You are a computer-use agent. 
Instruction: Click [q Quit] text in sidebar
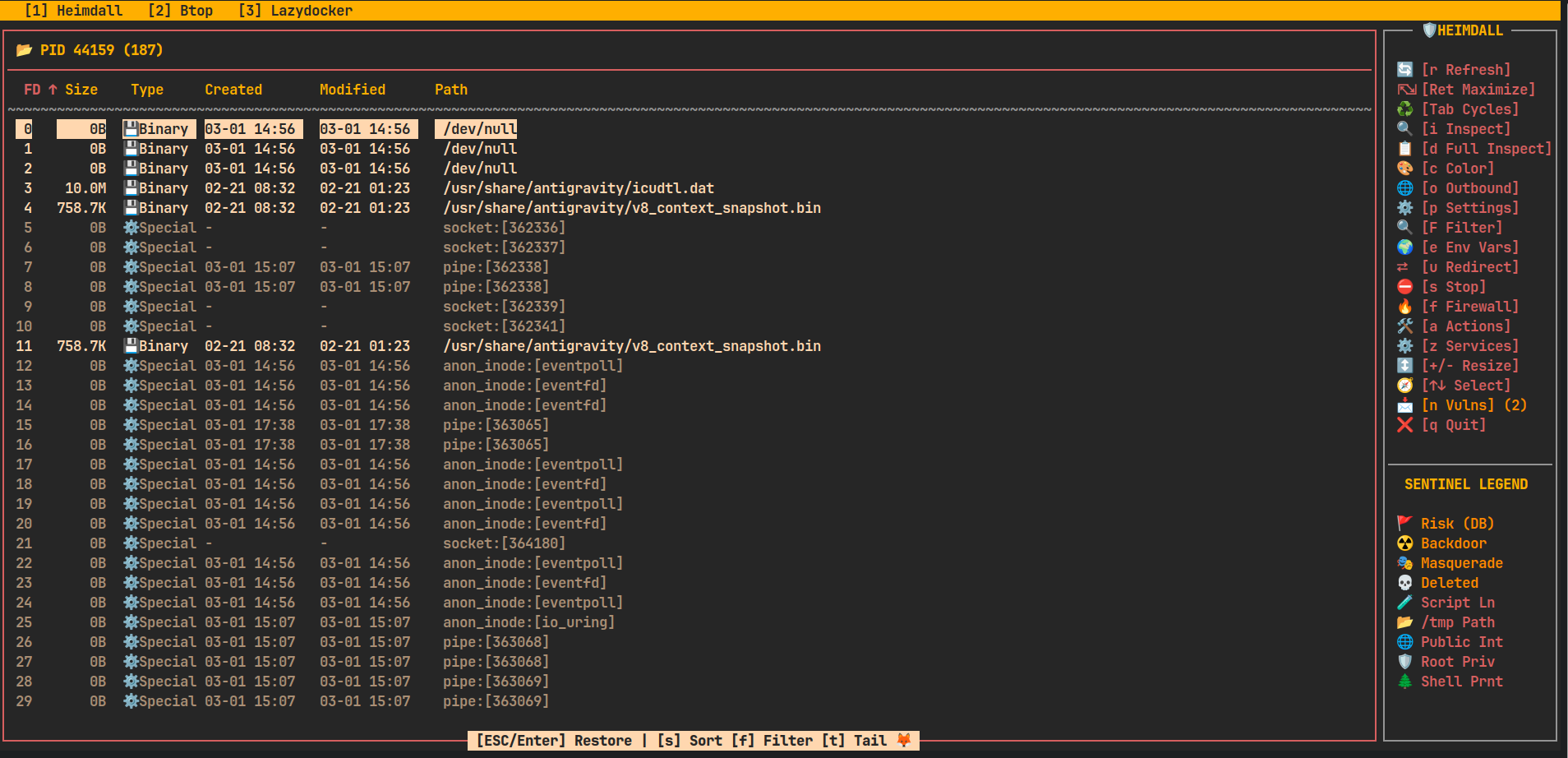1454,425
